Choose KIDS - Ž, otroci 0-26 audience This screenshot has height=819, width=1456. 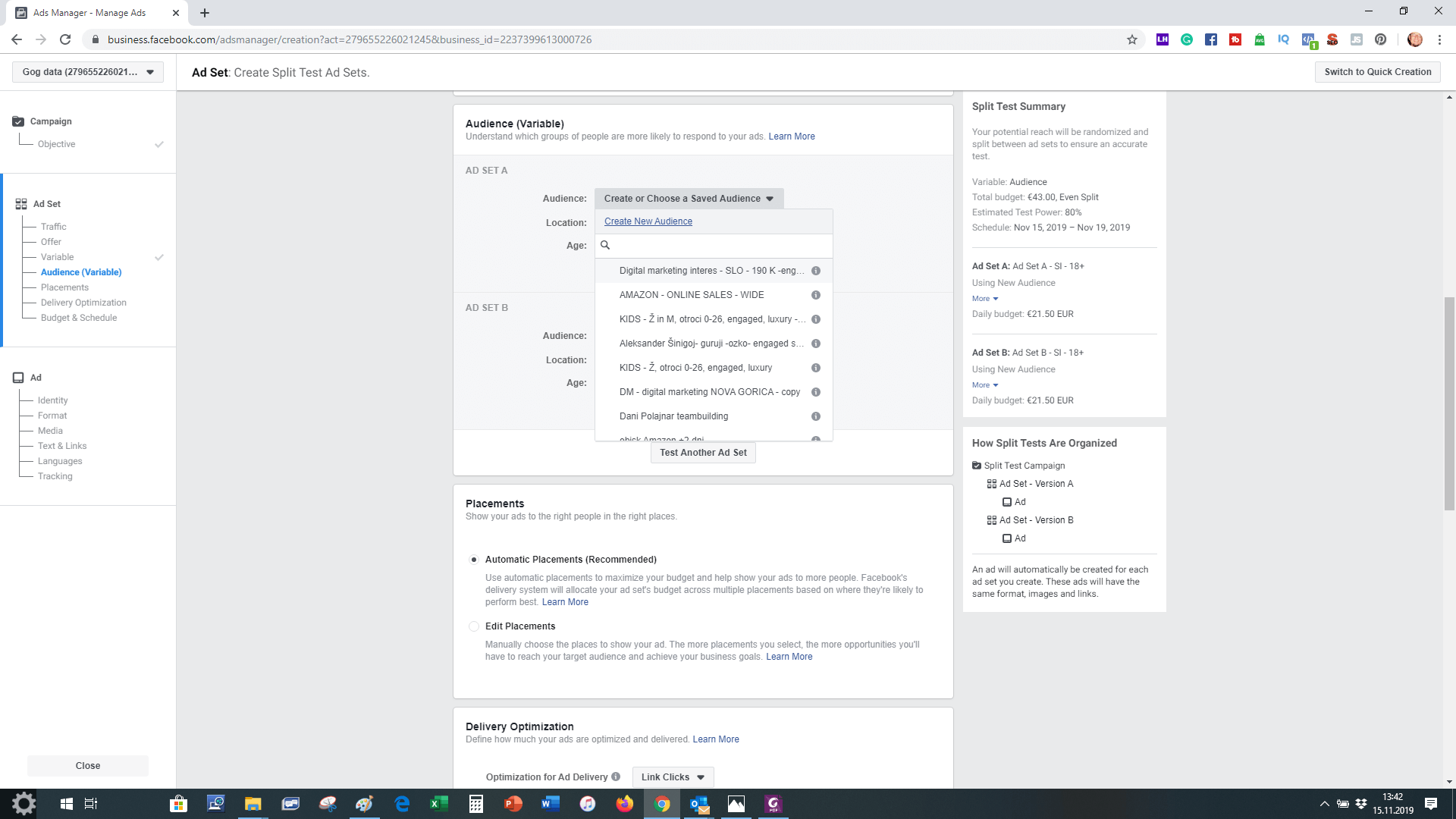click(x=695, y=368)
